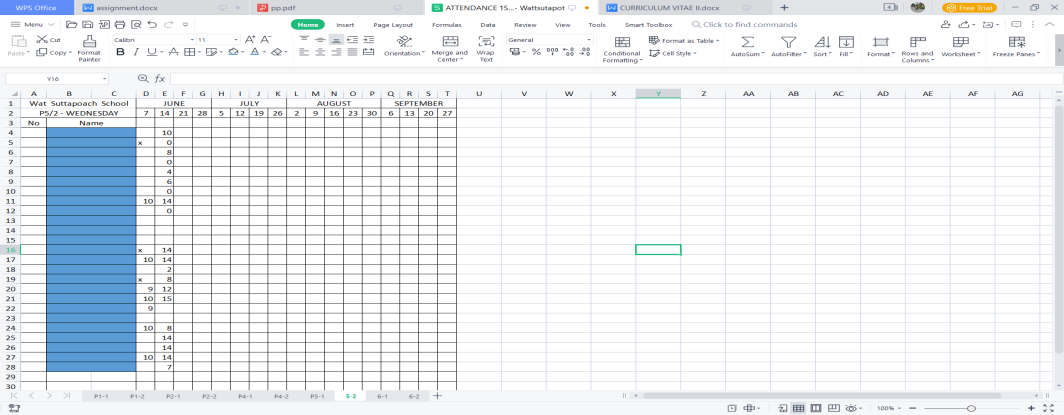Image resolution: width=1064 pixels, height=415 pixels.
Task: Apply comma style thousands separator
Action: [x=552, y=52]
